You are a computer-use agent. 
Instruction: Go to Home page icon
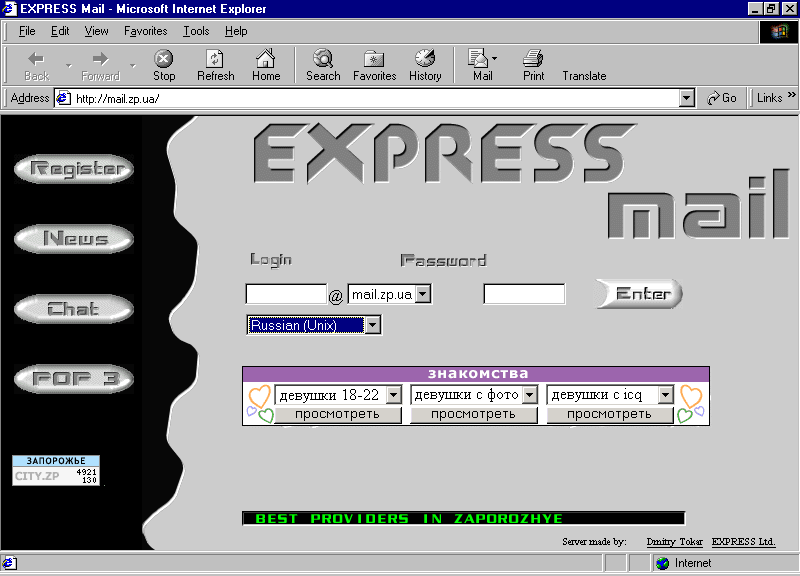[266, 66]
